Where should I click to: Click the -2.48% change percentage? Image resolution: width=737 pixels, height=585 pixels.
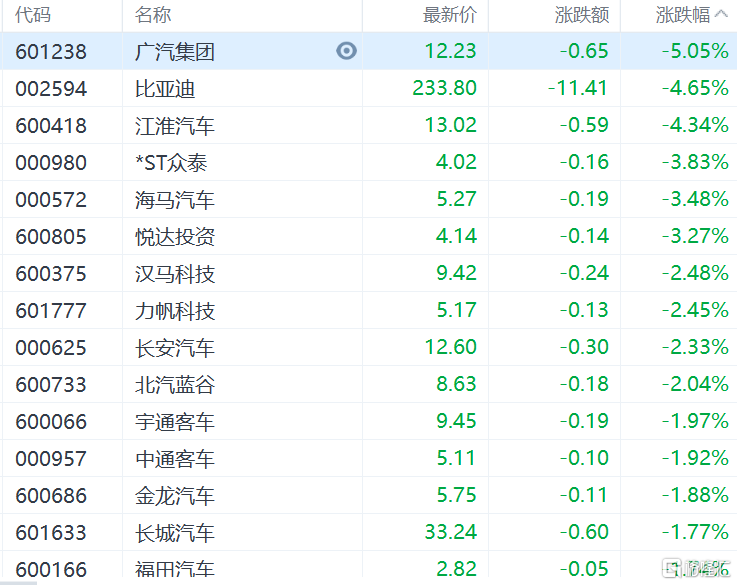tap(695, 273)
